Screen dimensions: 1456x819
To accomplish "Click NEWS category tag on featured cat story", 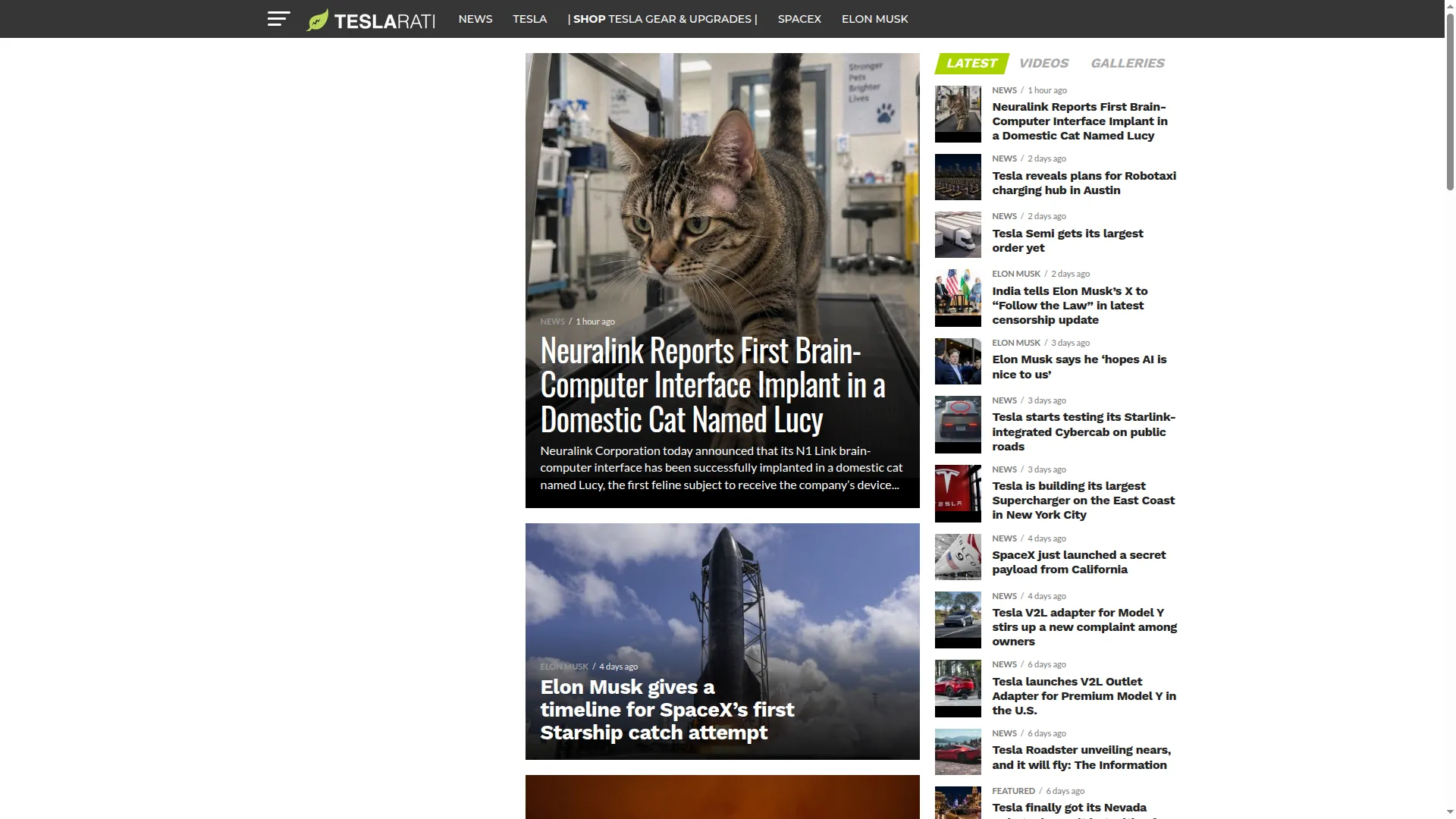I will coord(552,322).
